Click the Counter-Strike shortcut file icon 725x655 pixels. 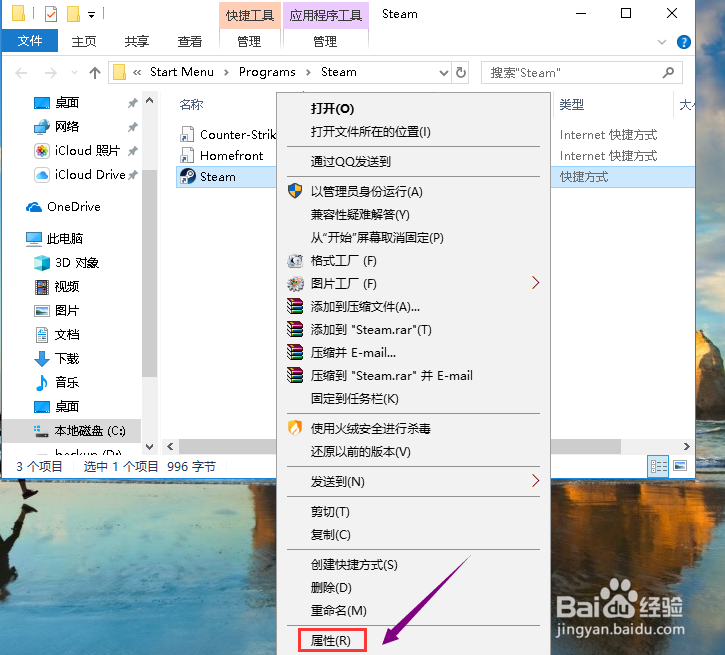187,135
